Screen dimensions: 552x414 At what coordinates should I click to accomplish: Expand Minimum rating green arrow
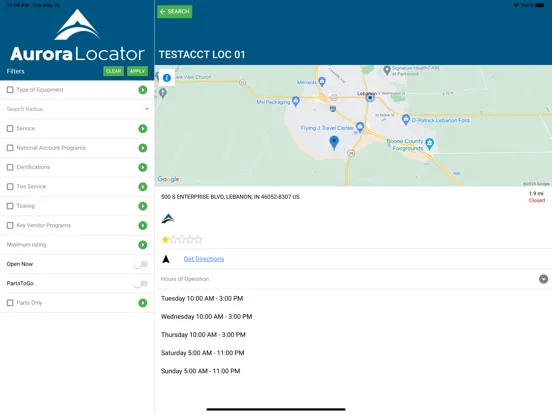click(143, 245)
